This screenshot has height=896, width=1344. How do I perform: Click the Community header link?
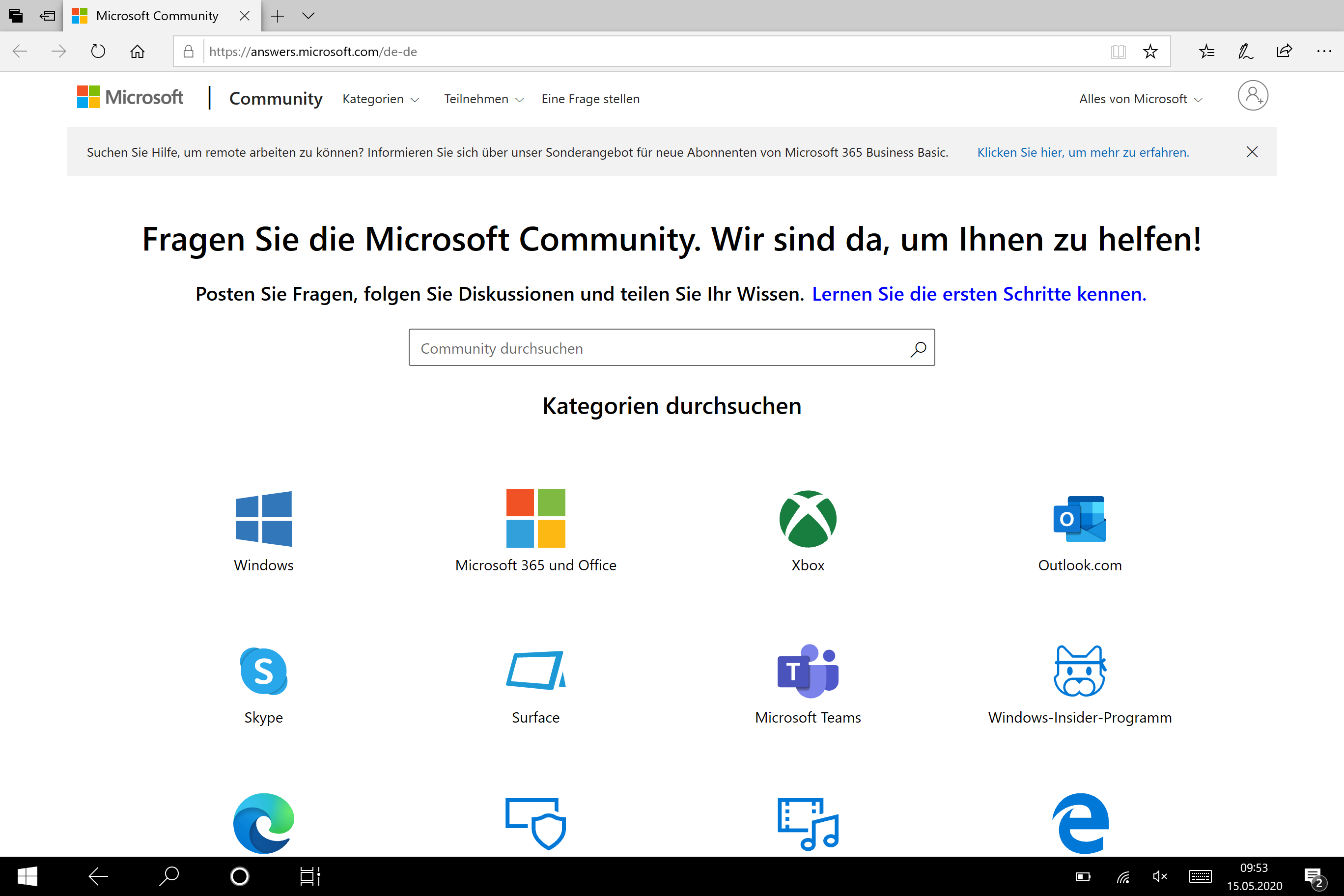click(276, 98)
